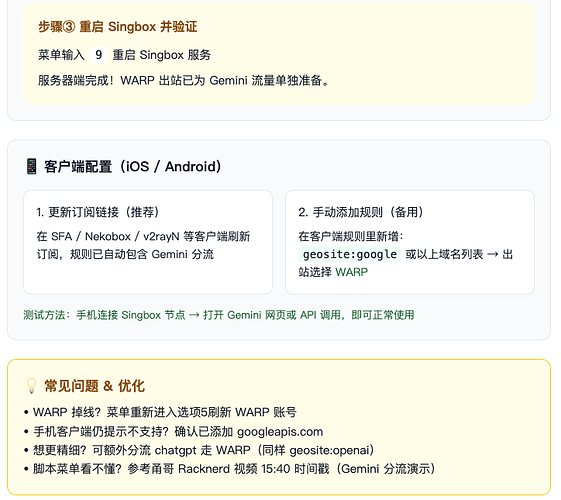The height and width of the screenshot is (500, 561).
Task: Click the text 菜单输入
Action: point(61,55)
